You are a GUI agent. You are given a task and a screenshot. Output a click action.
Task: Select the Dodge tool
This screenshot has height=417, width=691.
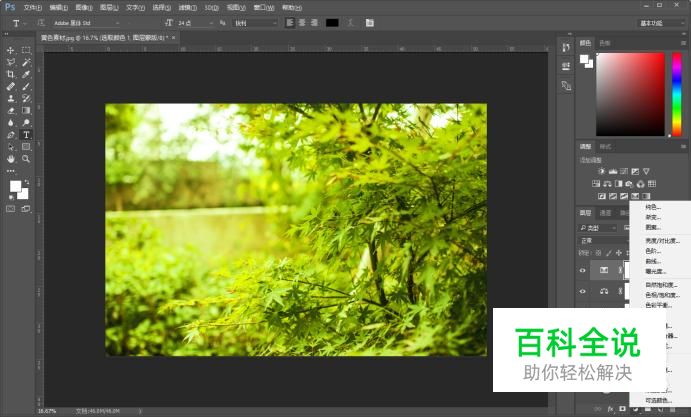26,123
